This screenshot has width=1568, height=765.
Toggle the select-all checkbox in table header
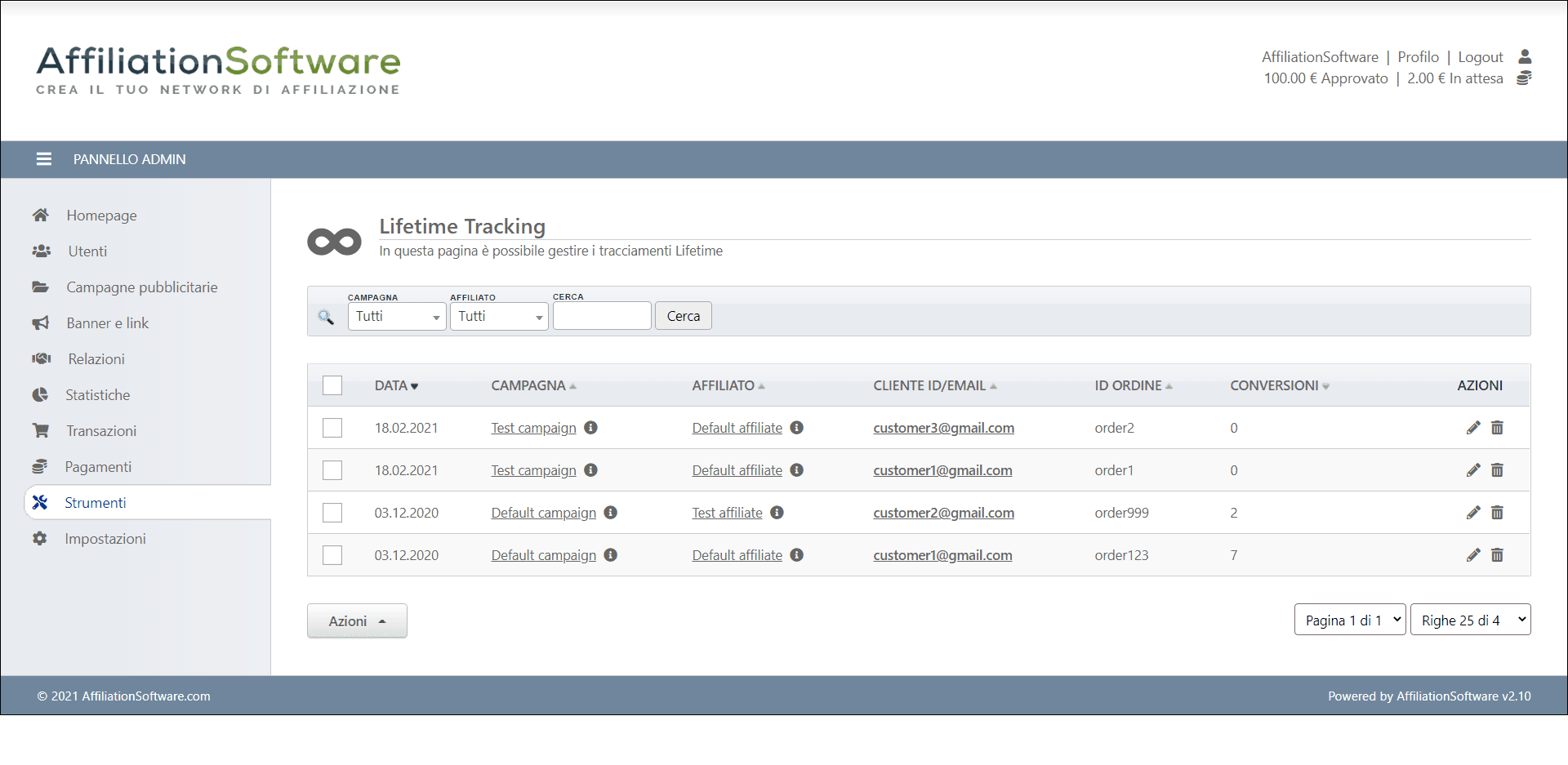click(x=332, y=385)
